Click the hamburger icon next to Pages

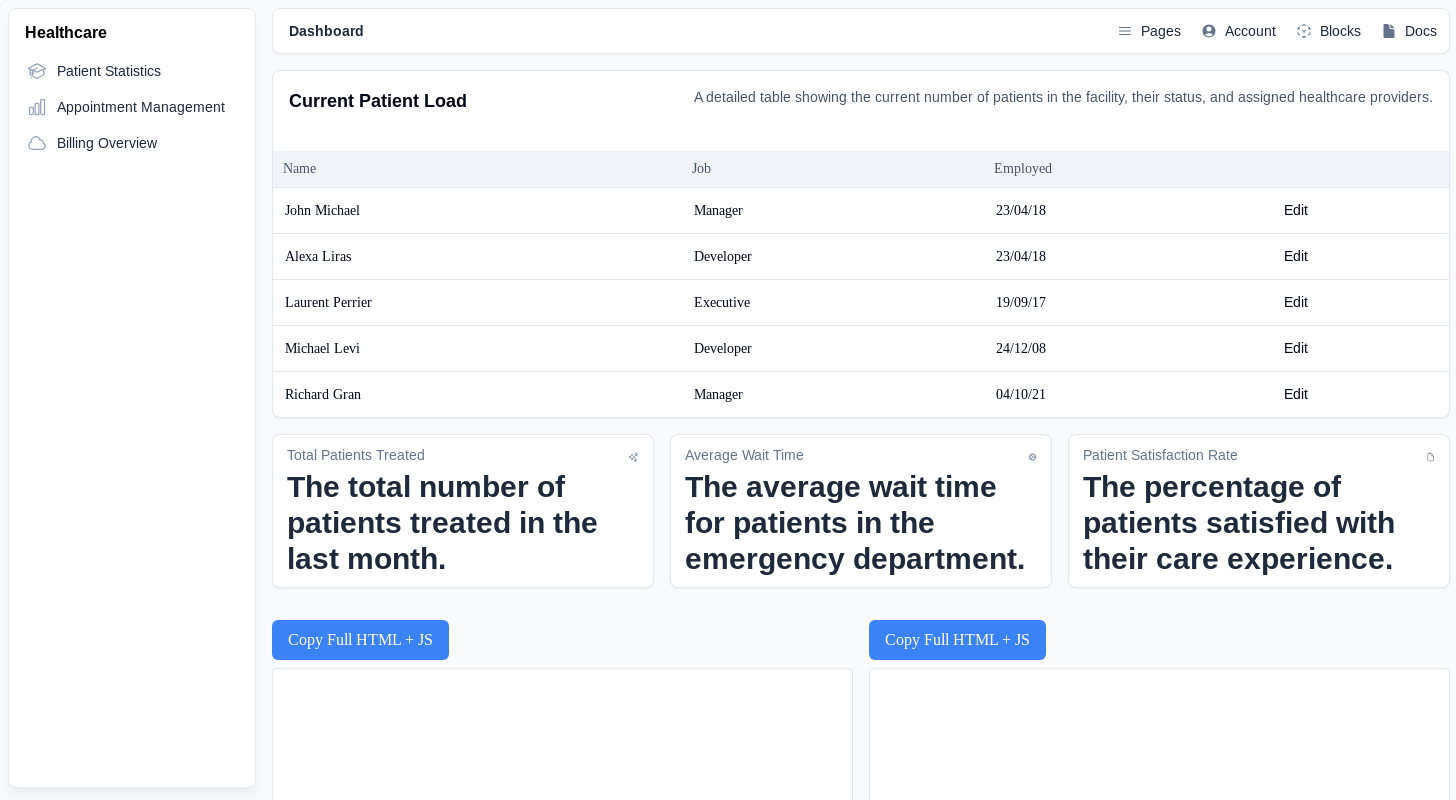pos(1125,31)
